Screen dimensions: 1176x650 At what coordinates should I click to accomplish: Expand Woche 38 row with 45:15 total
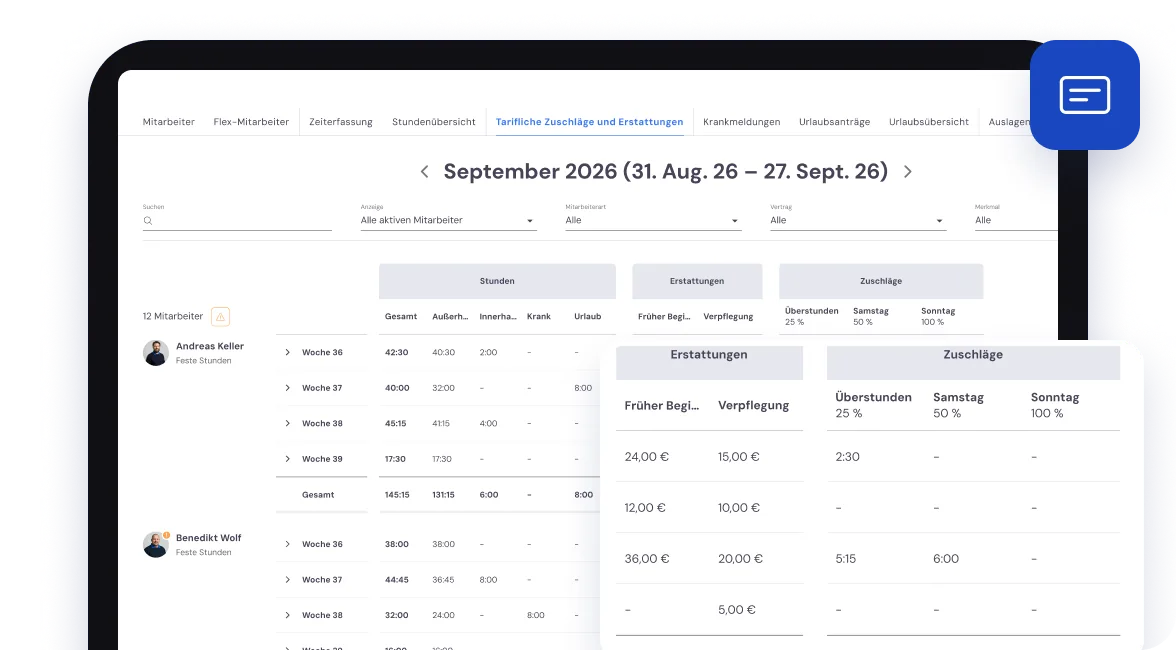coord(287,424)
